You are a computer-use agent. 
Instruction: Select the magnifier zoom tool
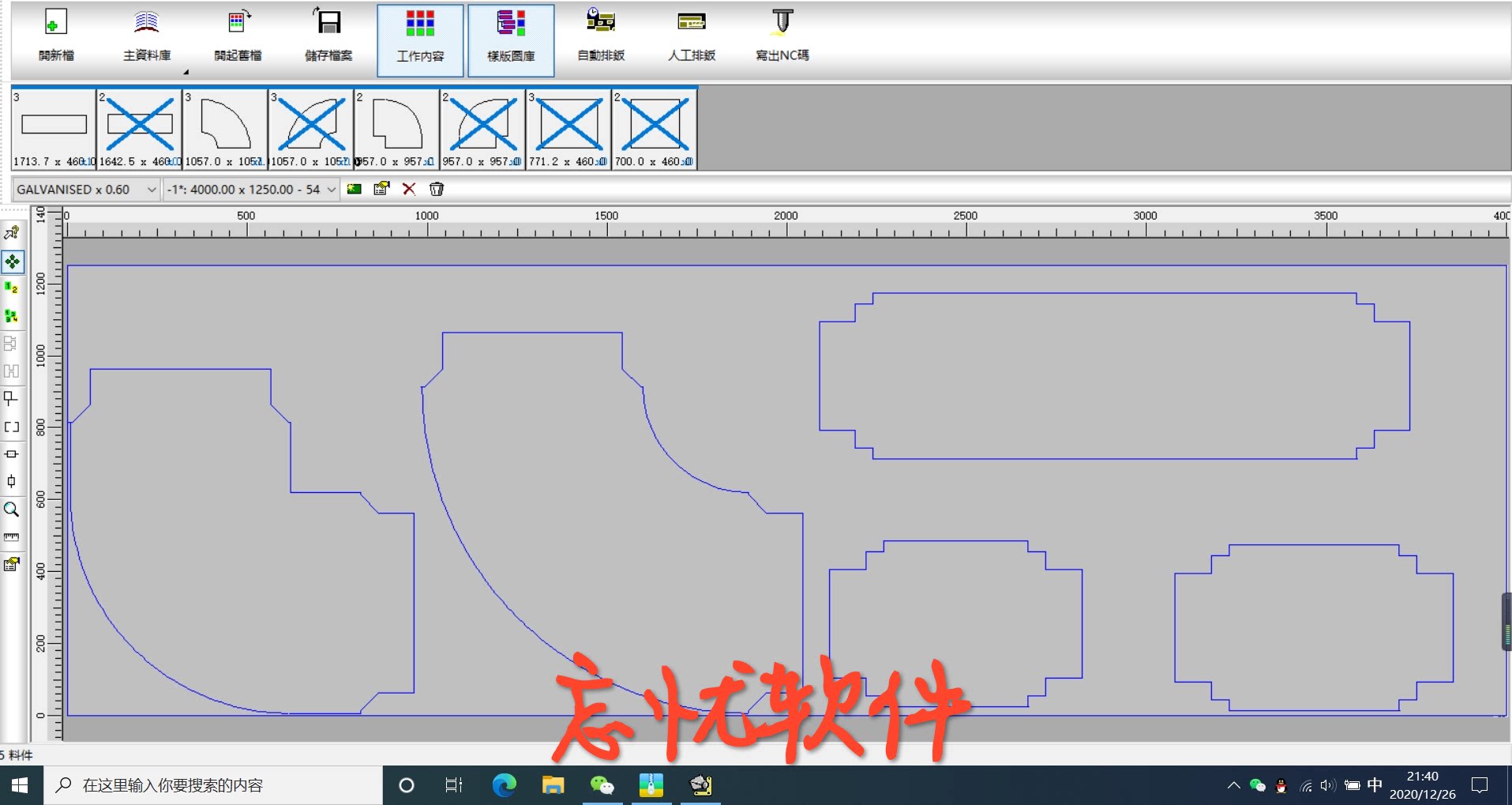click(12, 510)
